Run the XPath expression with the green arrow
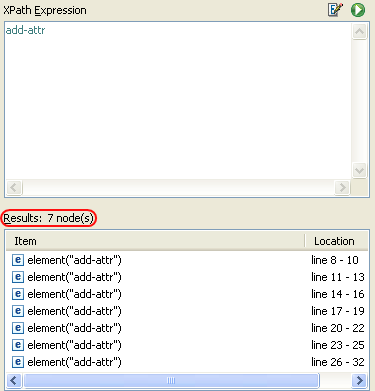The image size is (375, 391). click(358, 10)
